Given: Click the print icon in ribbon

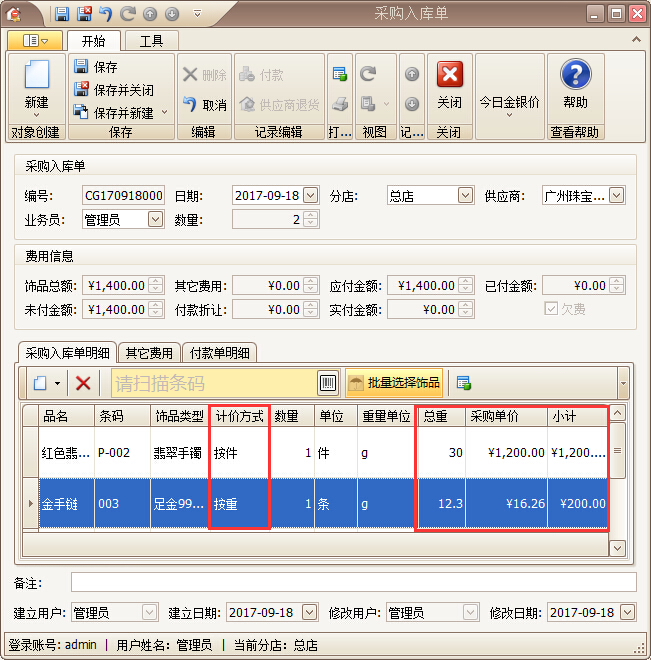Looking at the screenshot, I should (x=340, y=104).
